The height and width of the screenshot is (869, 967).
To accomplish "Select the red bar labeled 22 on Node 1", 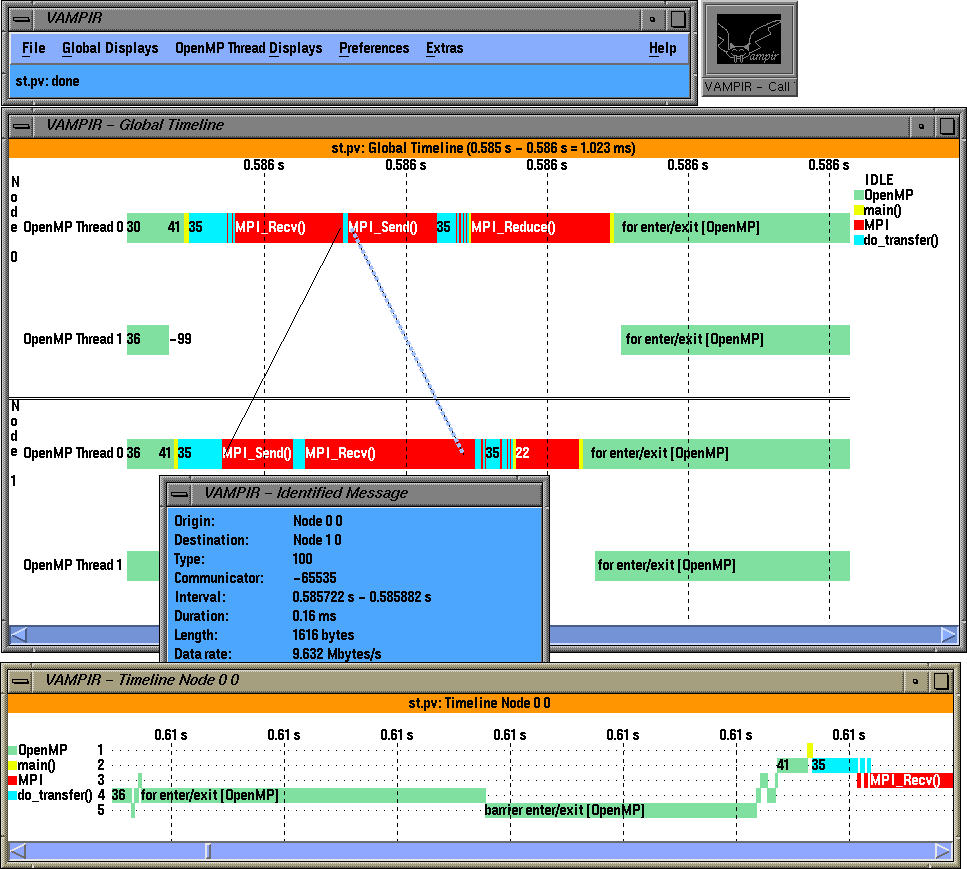I will point(547,453).
